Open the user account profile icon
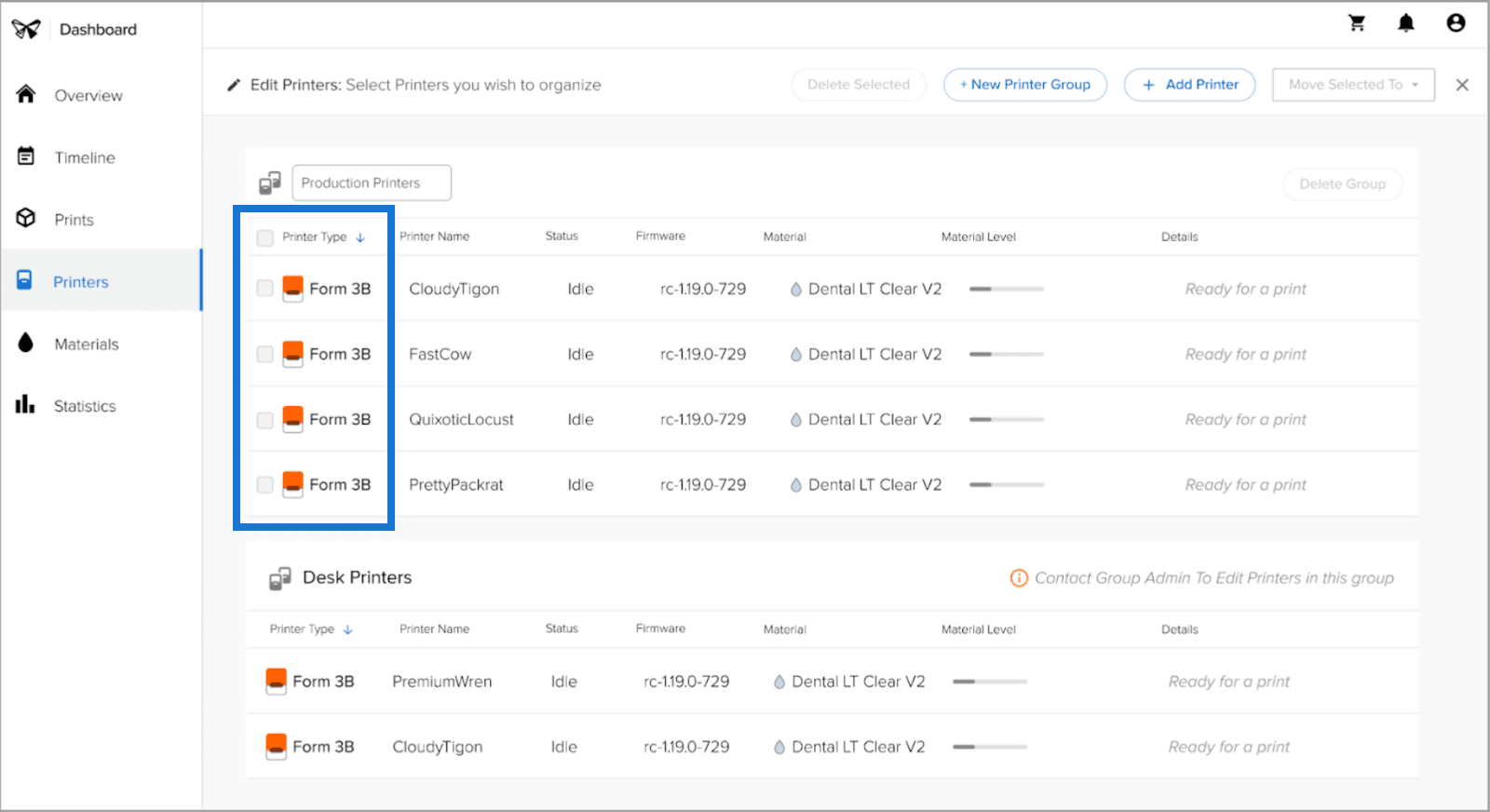This screenshot has height=812, width=1490. pyautogui.click(x=1456, y=23)
